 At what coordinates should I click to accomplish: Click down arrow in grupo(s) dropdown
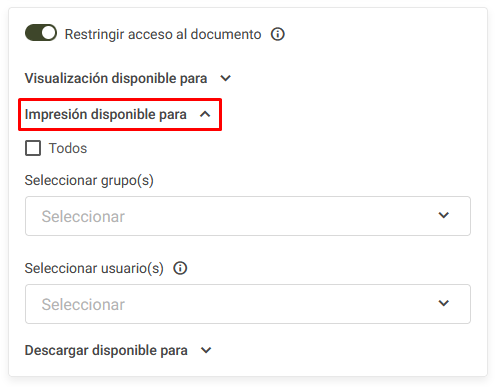point(444,215)
